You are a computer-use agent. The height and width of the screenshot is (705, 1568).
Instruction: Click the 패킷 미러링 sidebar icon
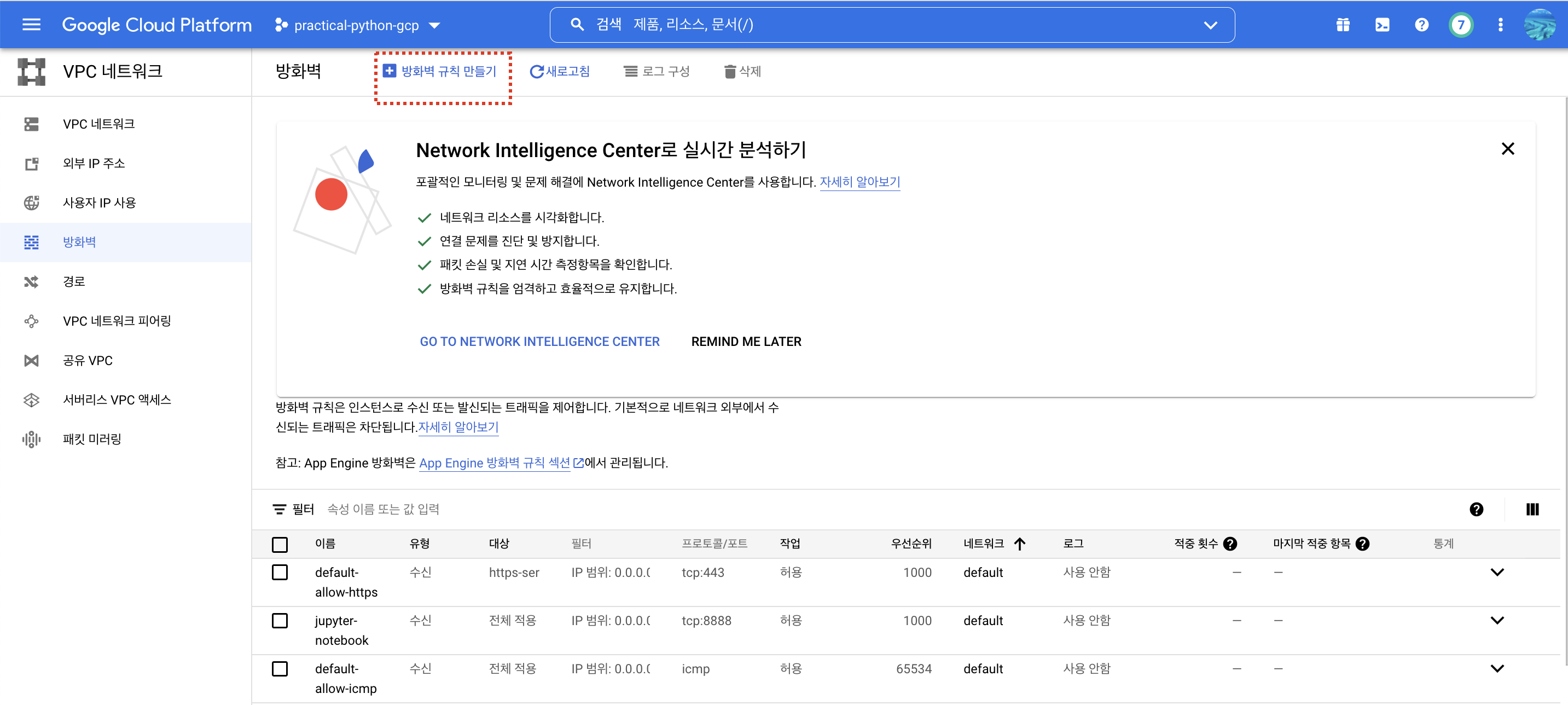click(x=31, y=439)
